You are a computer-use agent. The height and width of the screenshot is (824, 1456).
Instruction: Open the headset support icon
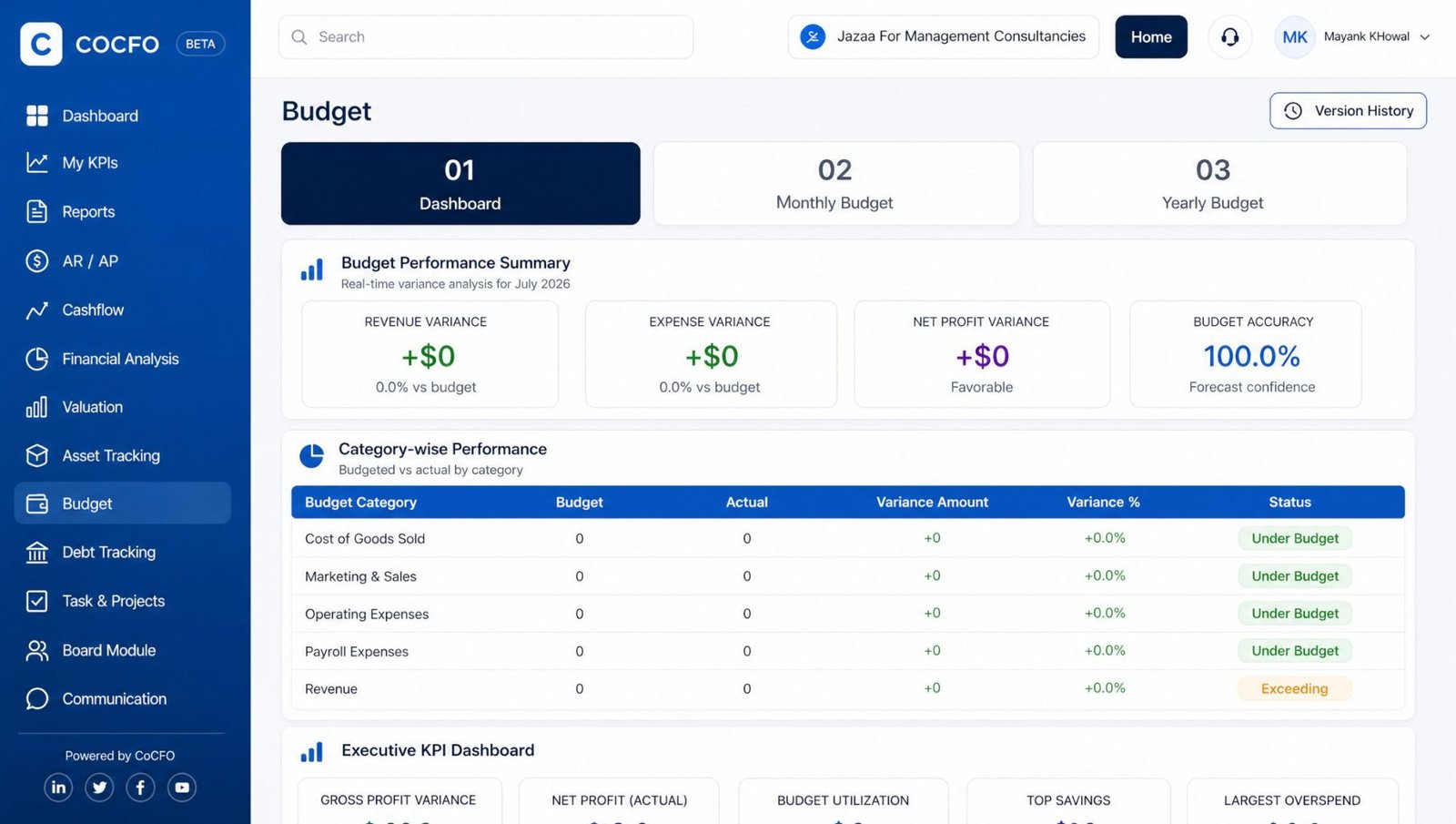1229,37
